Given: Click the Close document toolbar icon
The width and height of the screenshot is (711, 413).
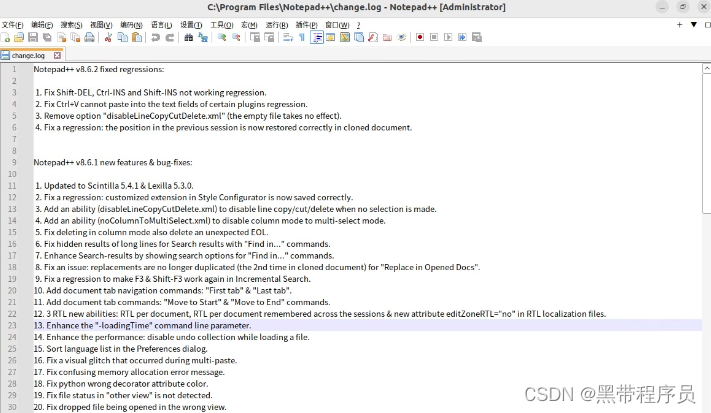Looking at the screenshot, I should (x=61, y=38).
